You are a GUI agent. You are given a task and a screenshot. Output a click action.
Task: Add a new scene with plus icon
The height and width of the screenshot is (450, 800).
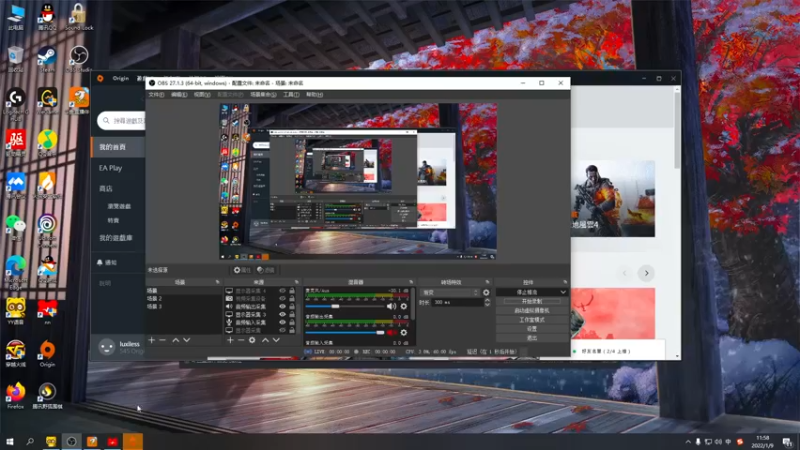point(151,340)
